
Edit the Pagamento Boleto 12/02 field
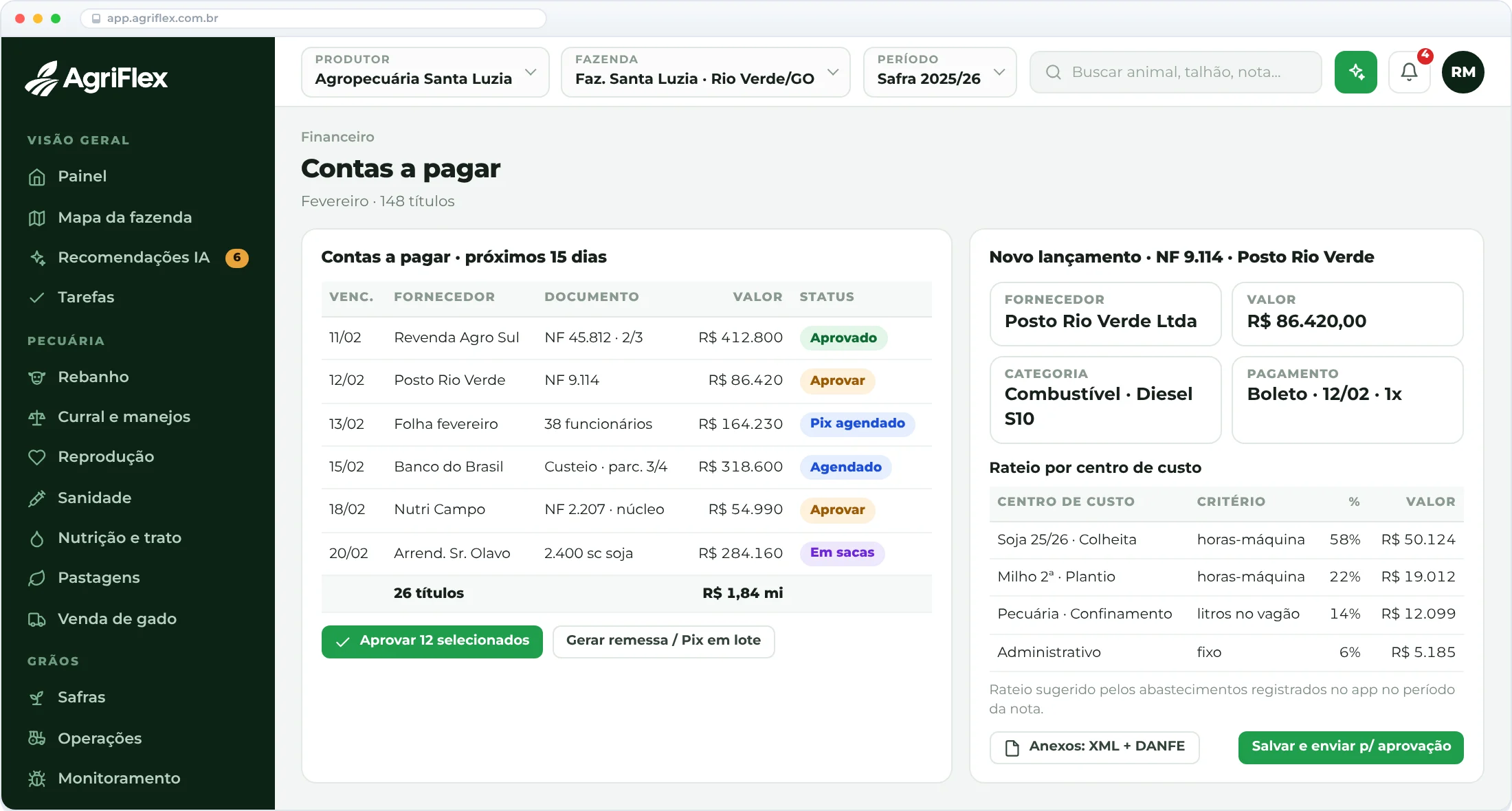[1347, 400]
